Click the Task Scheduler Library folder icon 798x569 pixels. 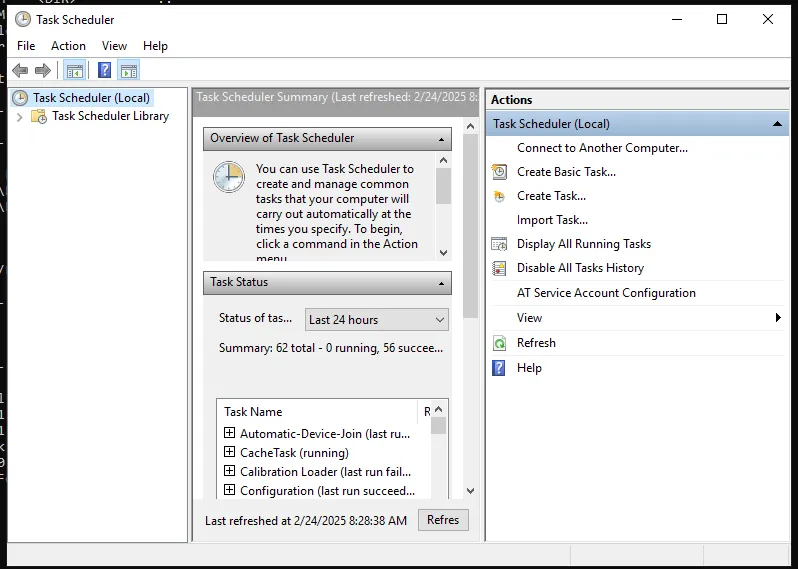coord(39,116)
